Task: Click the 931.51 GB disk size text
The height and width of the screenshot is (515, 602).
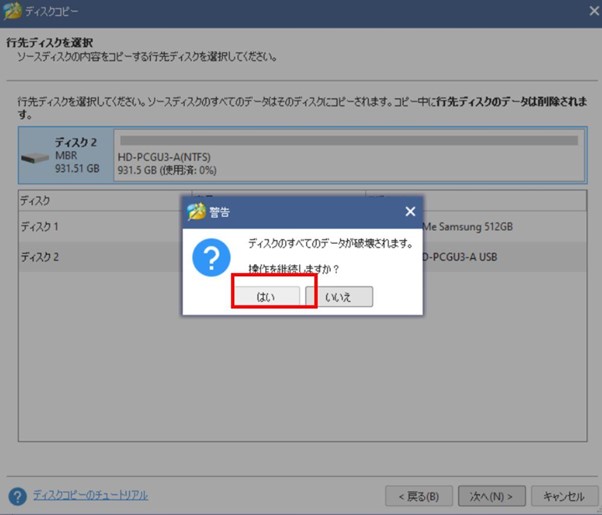Action: pos(77,169)
